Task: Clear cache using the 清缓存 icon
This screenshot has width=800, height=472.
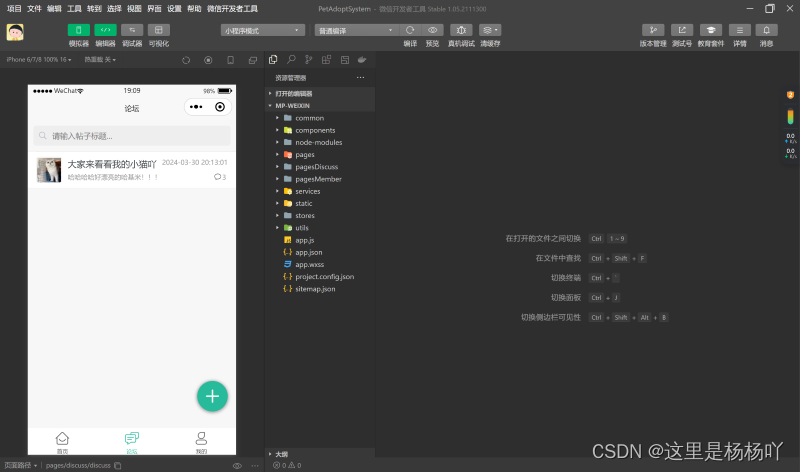Action: [x=490, y=30]
